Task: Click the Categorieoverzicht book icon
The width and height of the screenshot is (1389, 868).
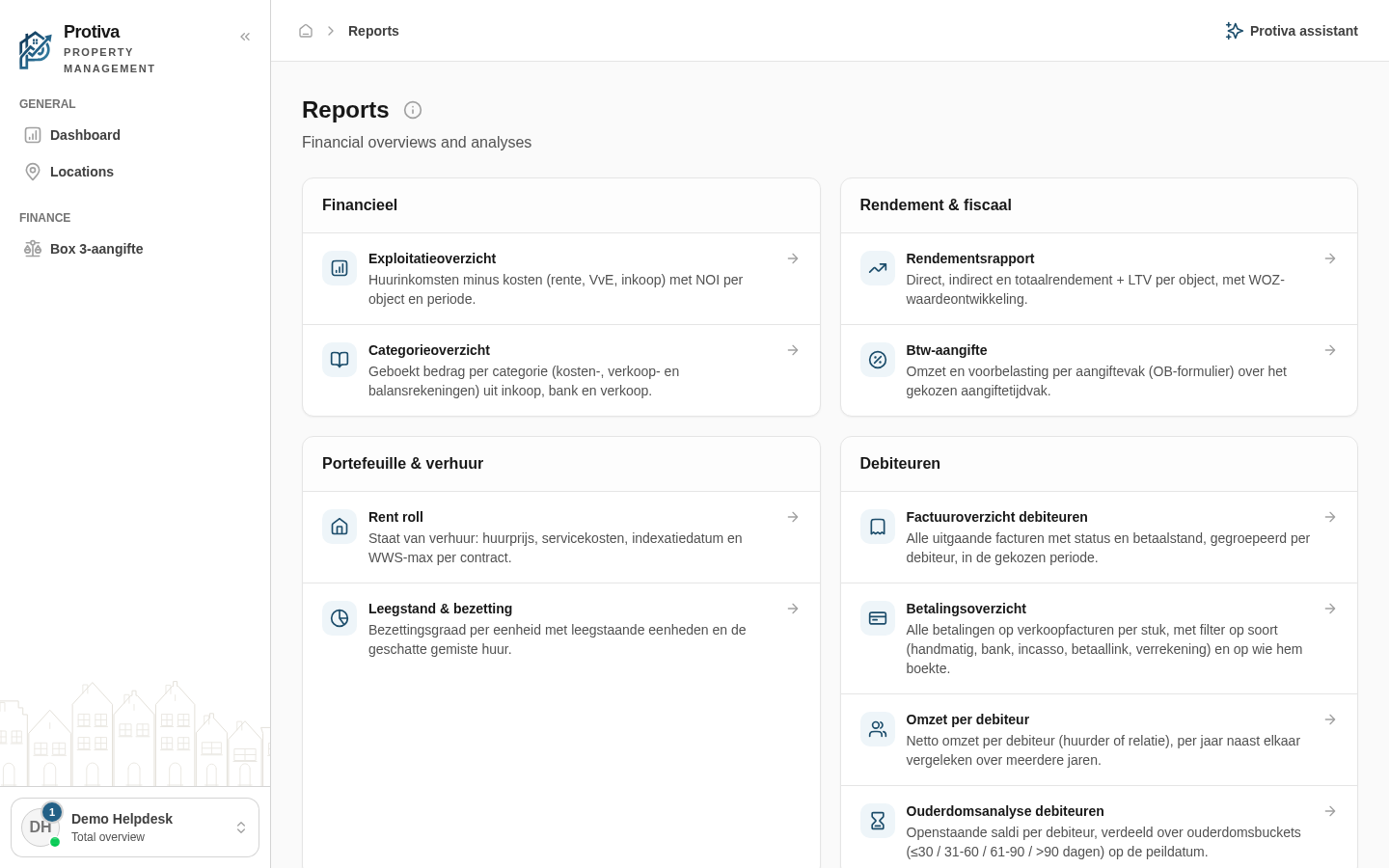Action: tap(340, 360)
